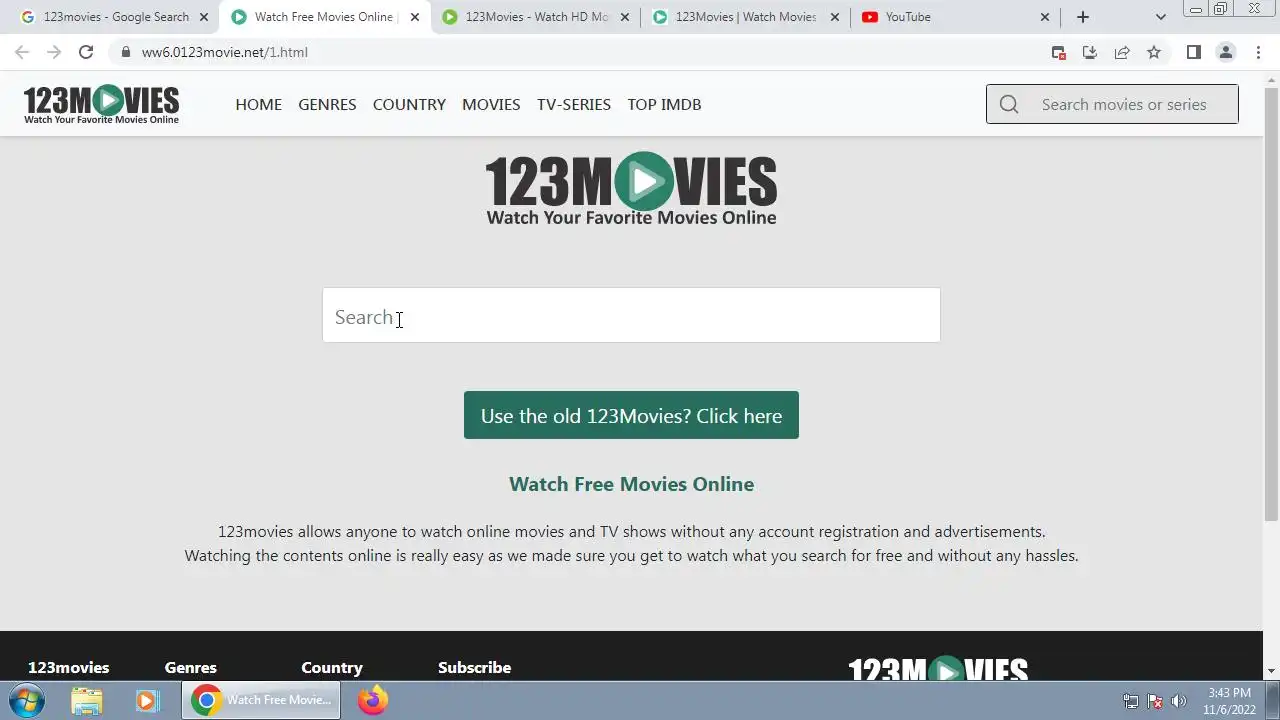
Task: Open the MOVIES nav item
Action: [x=491, y=104]
